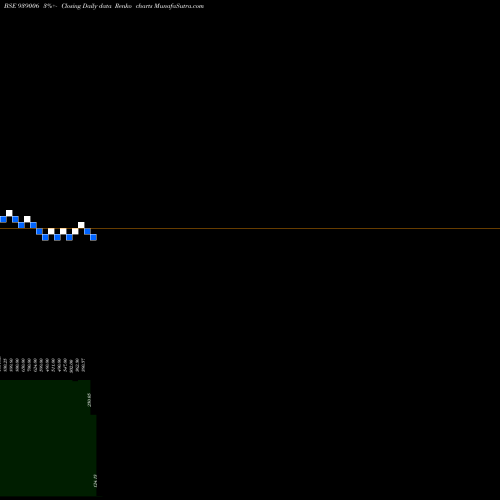
Task: Click the orange horizontal price line
Action: click(250, 228)
